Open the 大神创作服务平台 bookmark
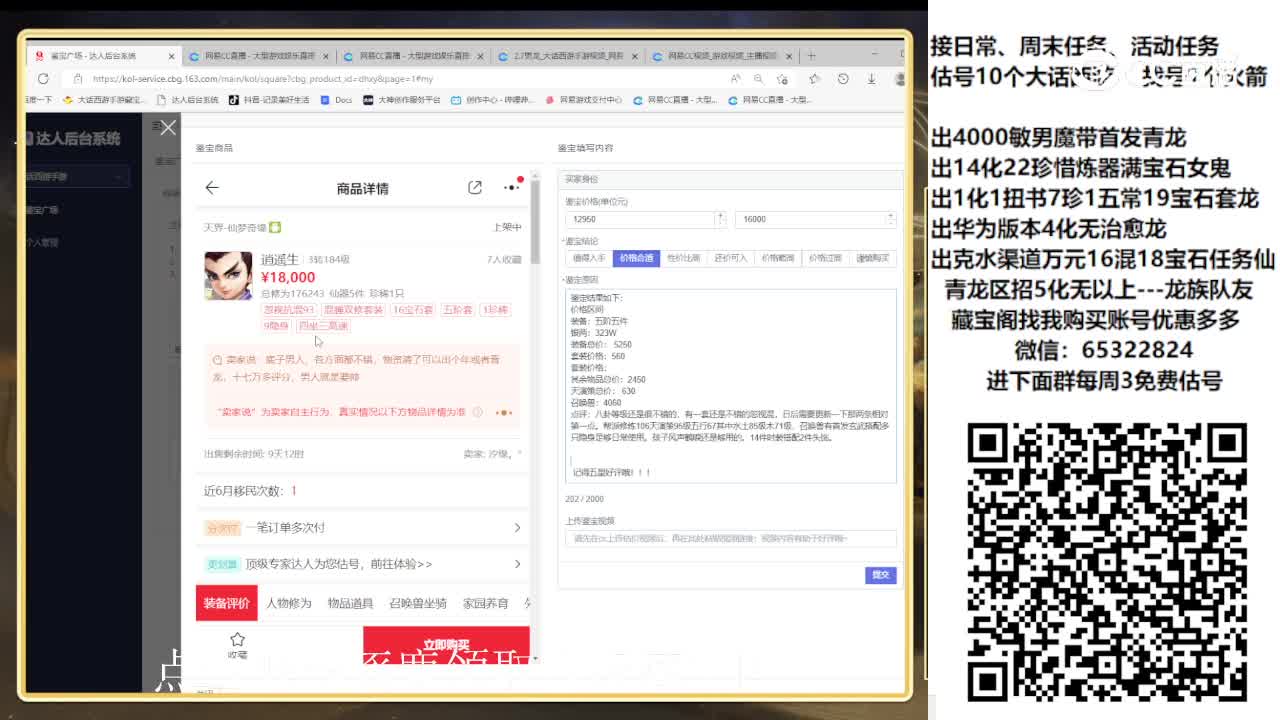1280x720 pixels. click(x=402, y=100)
